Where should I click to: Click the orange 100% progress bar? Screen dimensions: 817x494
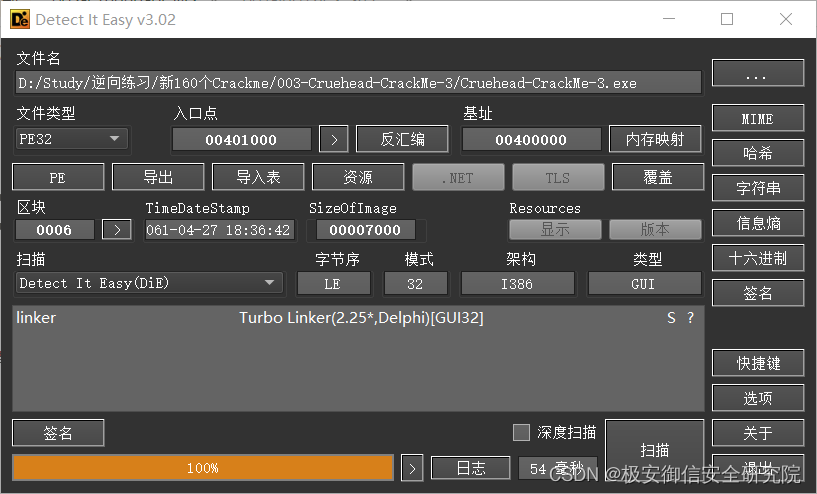pyautogui.click(x=203, y=467)
